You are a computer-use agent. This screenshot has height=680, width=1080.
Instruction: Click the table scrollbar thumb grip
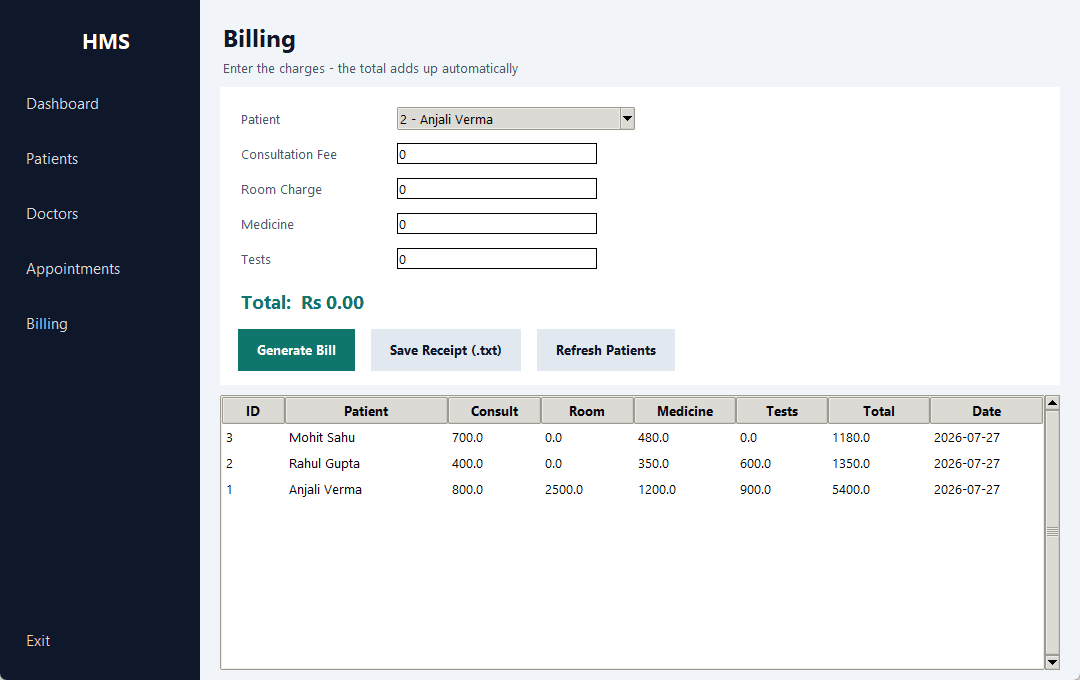[1052, 531]
